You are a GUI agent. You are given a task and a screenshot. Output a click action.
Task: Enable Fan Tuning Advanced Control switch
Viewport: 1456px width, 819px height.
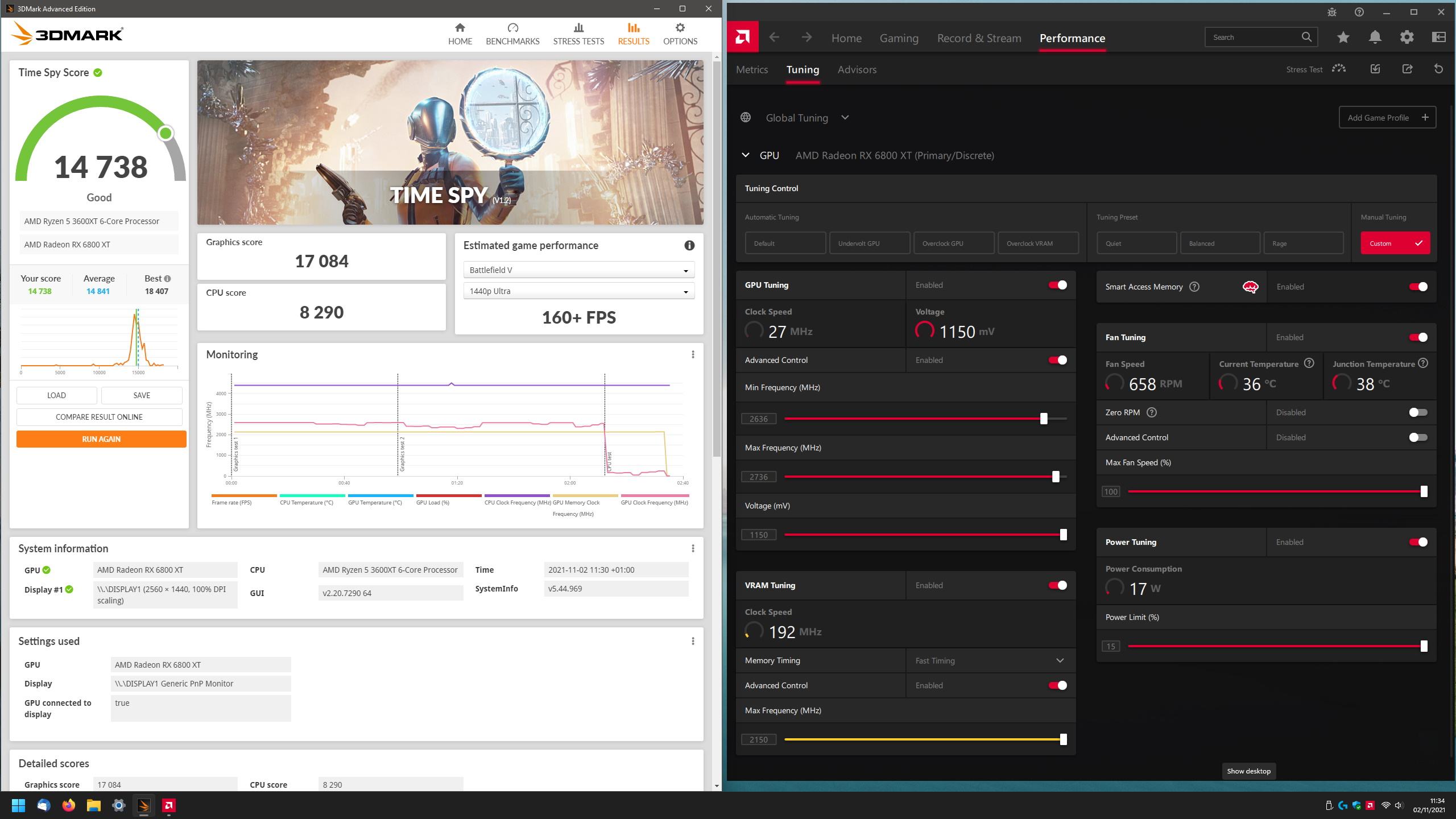click(x=1418, y=437)
